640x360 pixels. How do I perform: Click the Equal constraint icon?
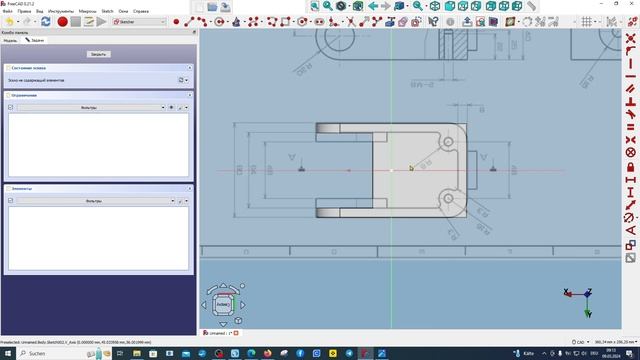point(631,127)
